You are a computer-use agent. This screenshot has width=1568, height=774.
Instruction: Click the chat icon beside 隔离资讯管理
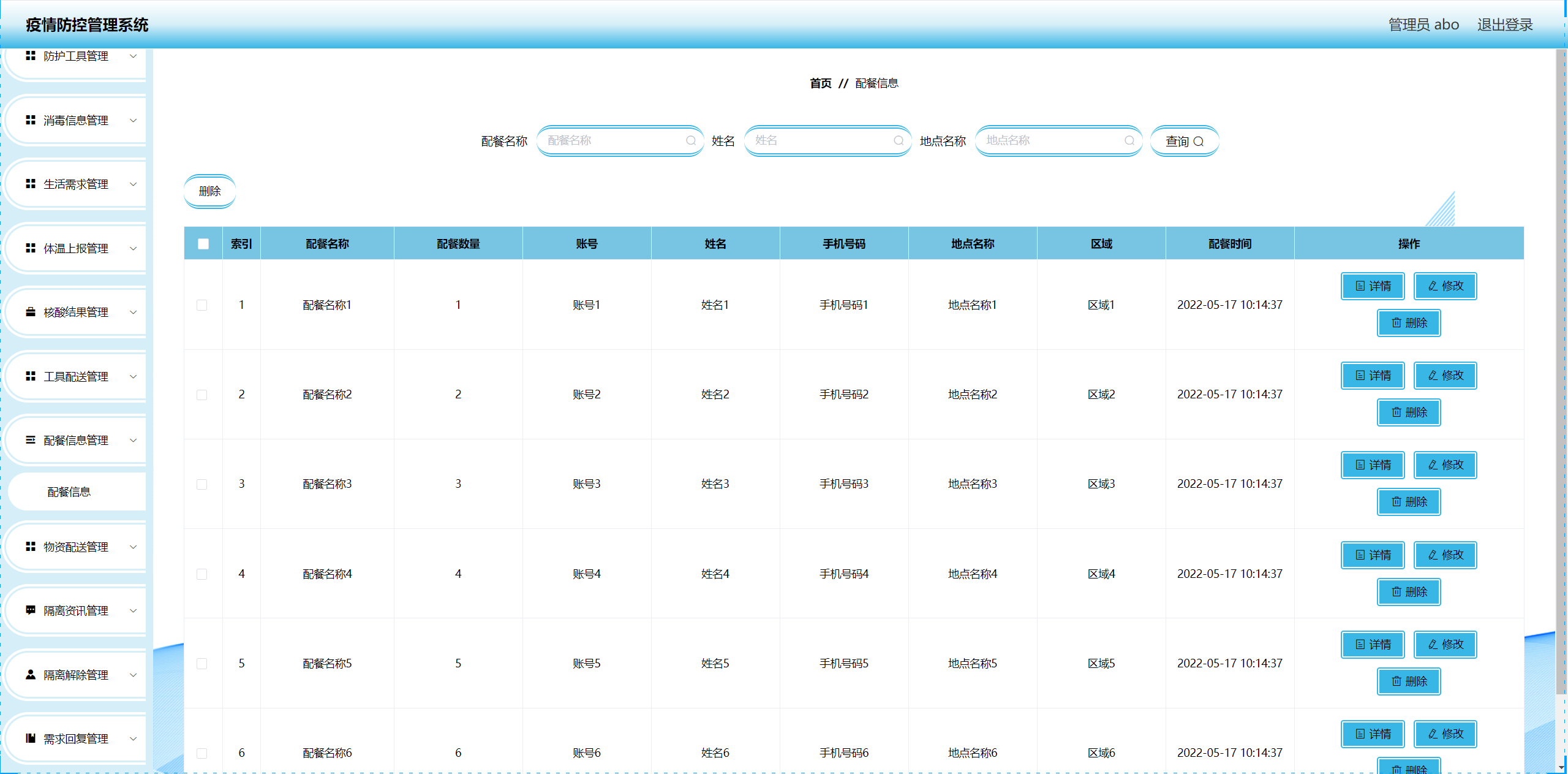click(31, 610)
